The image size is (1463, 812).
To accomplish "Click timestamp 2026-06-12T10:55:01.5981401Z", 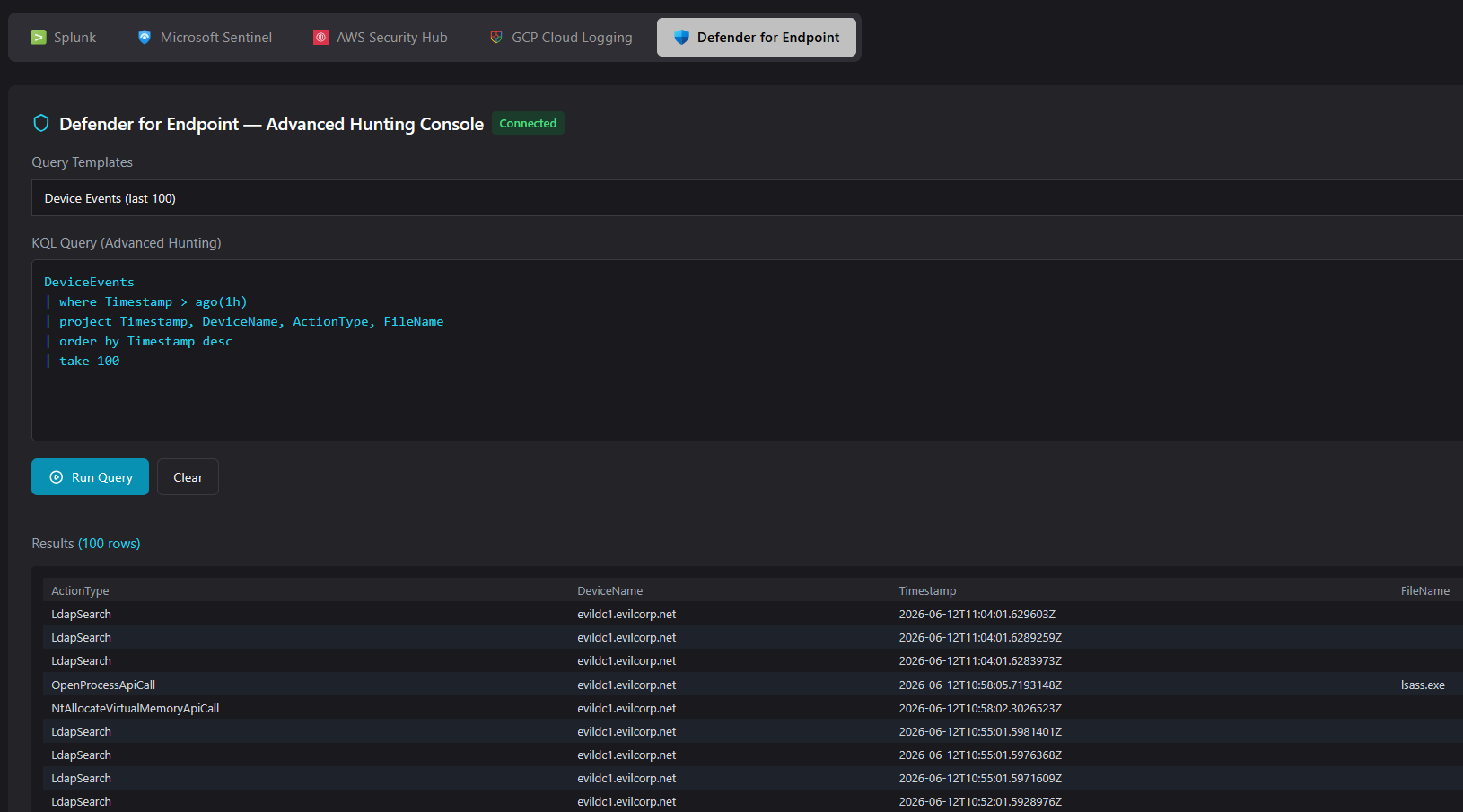I will (980, 732).
